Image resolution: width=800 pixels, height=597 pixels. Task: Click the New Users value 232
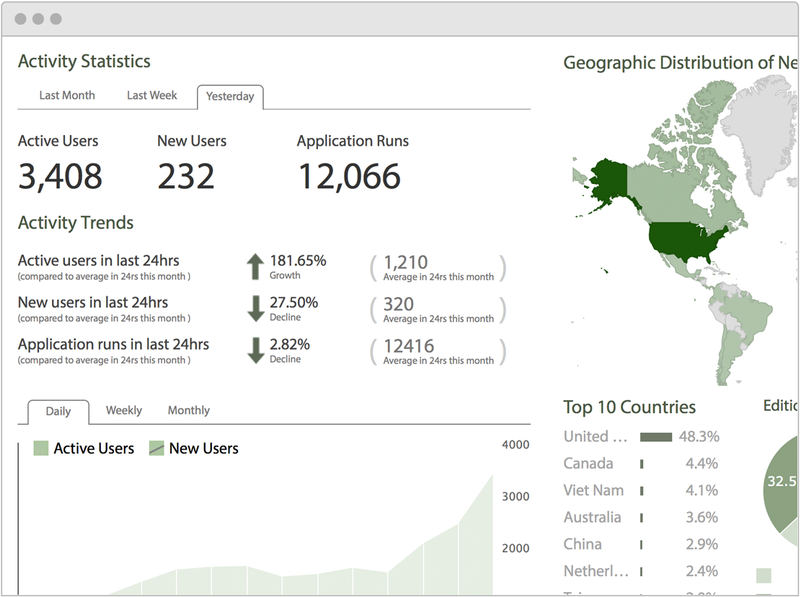click(x=186, y=177)
